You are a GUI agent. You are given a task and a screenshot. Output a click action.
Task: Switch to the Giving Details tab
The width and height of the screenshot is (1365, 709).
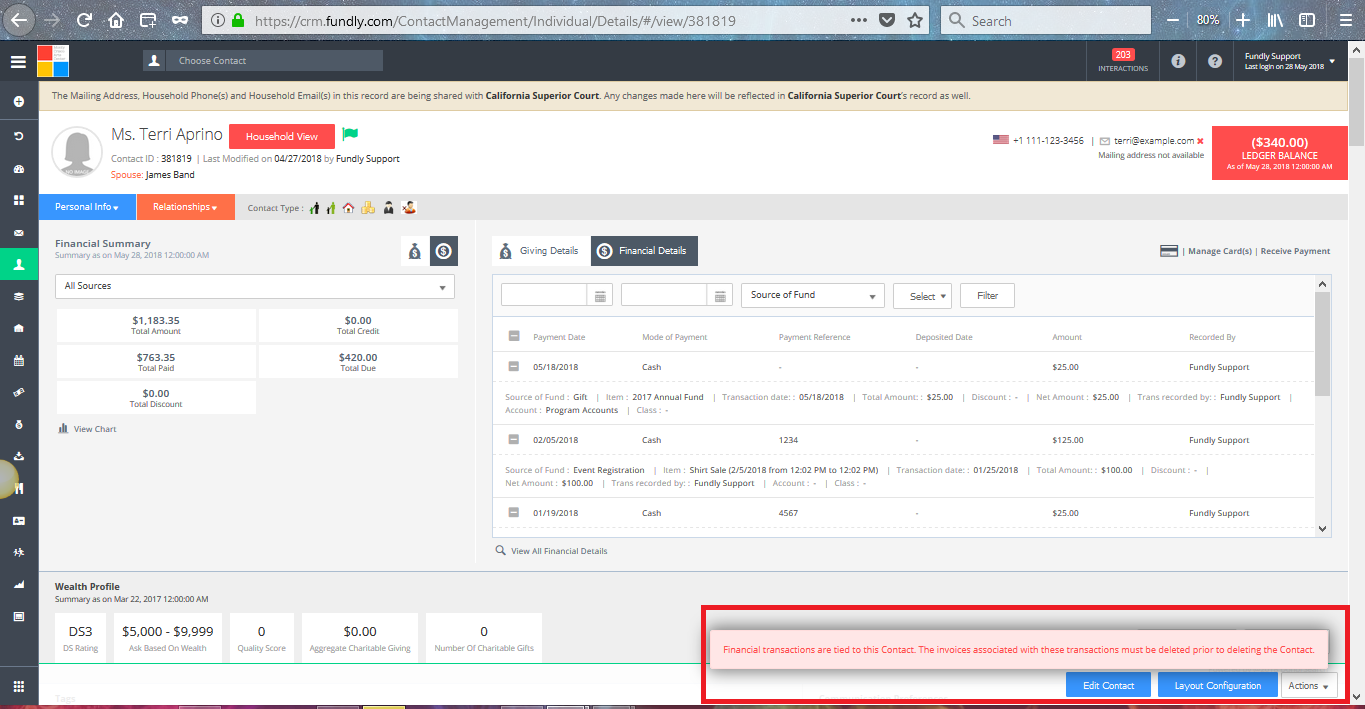tap(540, 251)
